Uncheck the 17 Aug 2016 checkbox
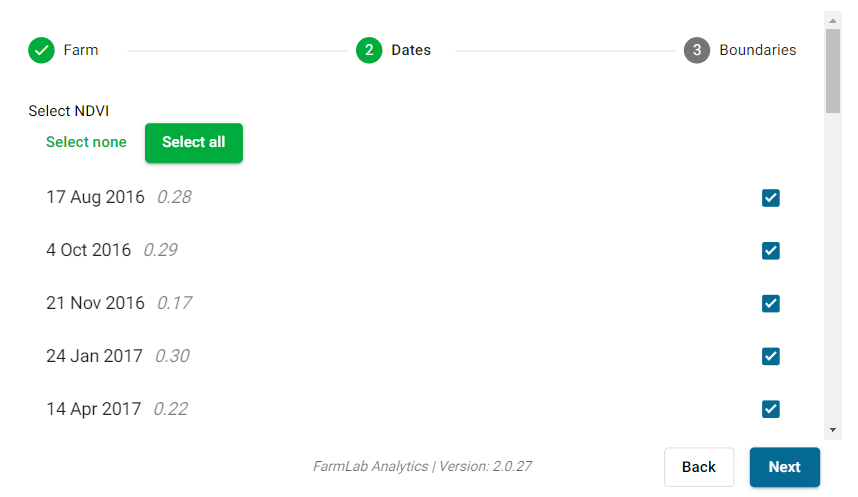Viewport: 858px width, 497px height. tap(771, 198)
